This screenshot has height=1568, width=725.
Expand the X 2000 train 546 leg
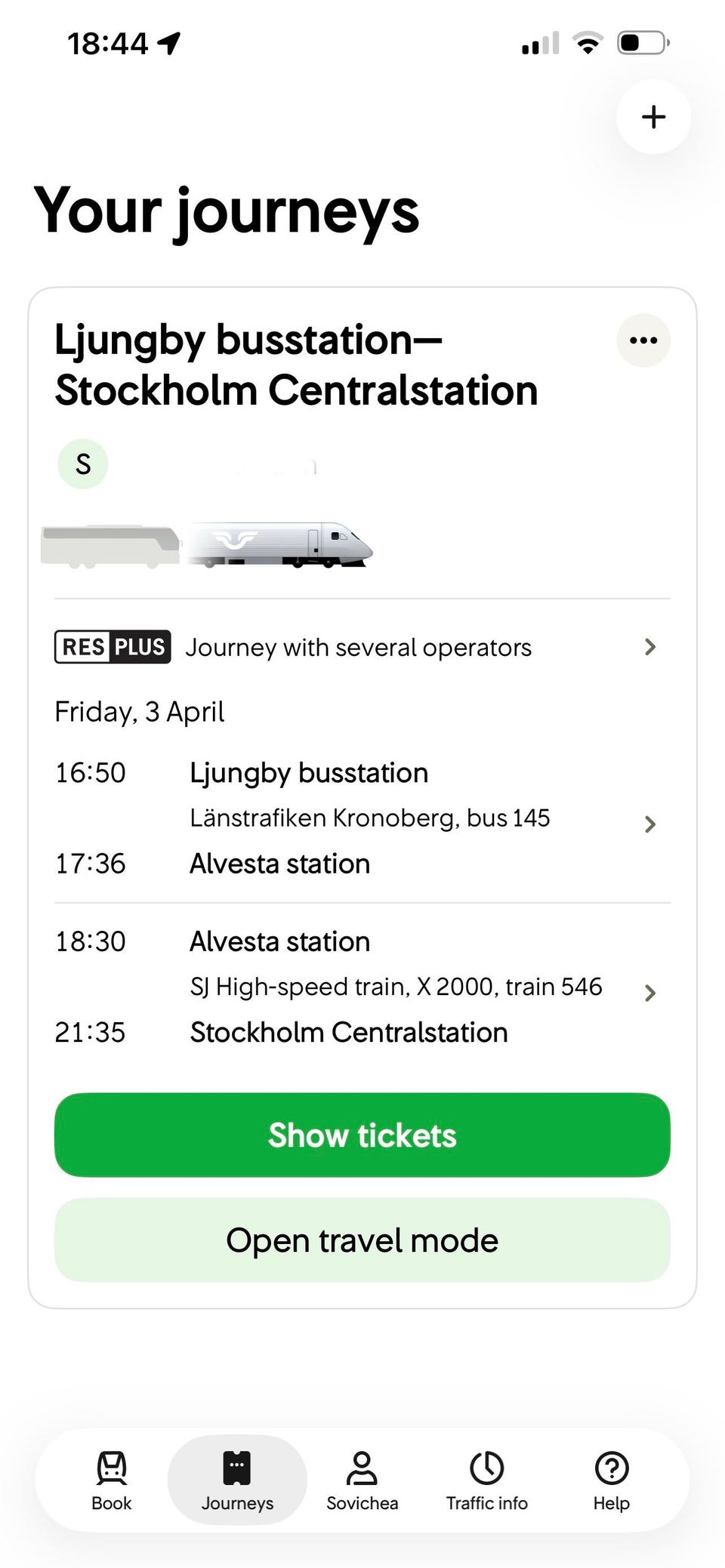[x=649, y=992]
